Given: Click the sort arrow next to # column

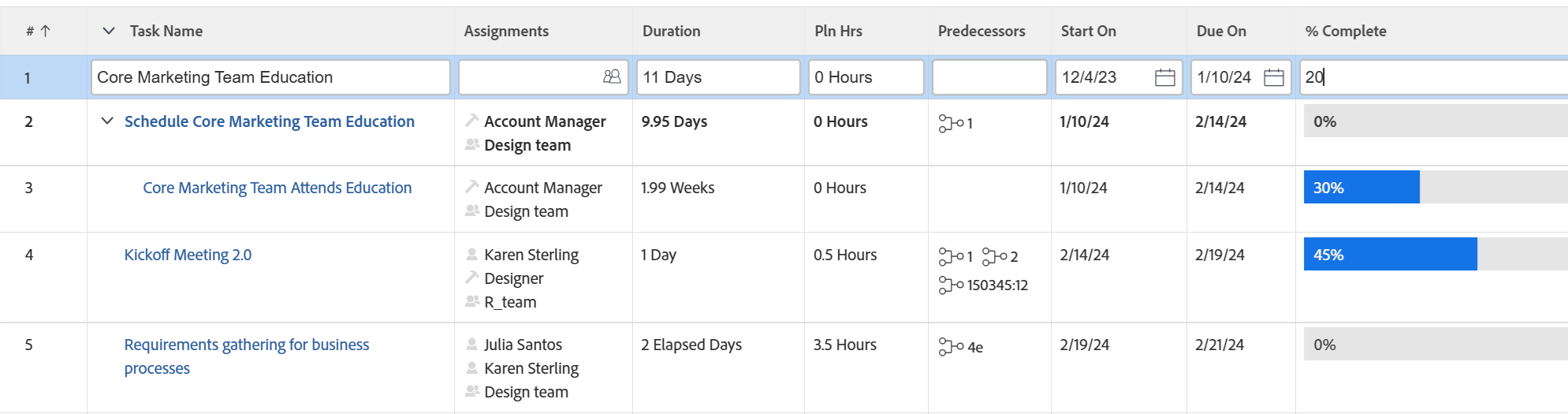Looking at the screenshot, I should (x=45, y=31).
